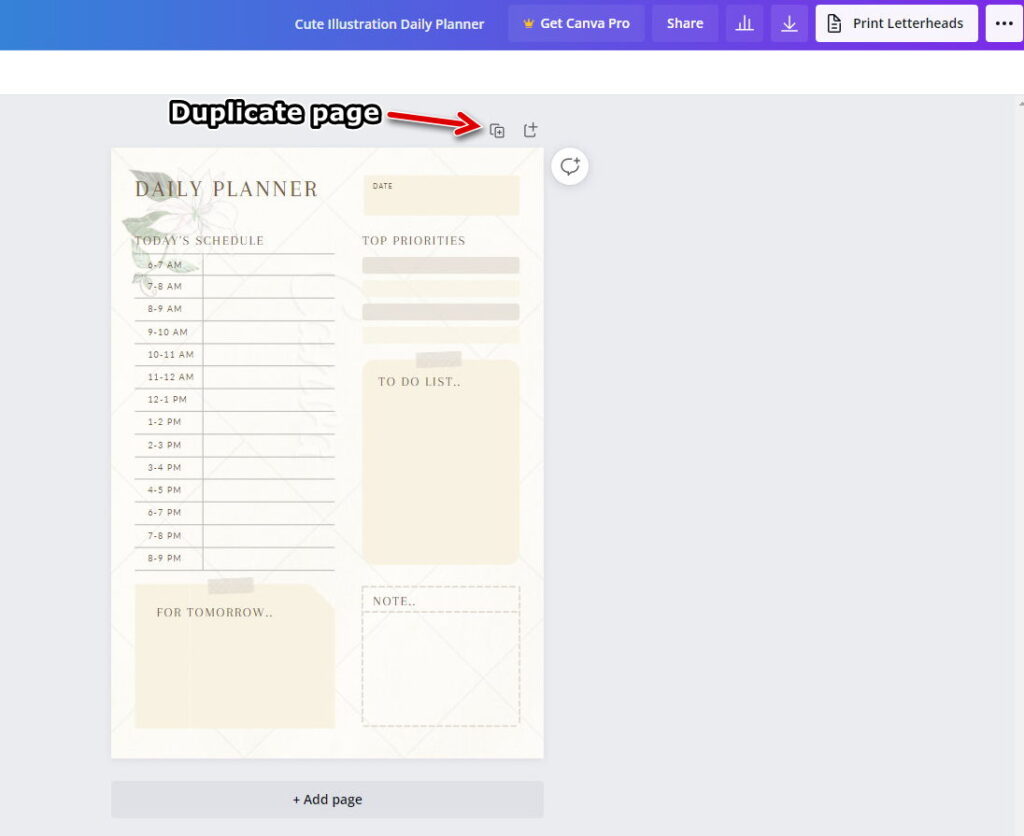Click a TOP PRIORITIES highlight bar
The width and height of the screenshot is (1024, 836).
[x=440, y=265]
